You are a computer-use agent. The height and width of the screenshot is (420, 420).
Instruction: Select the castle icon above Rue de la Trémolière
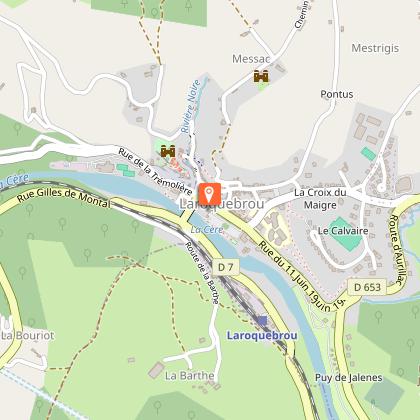point(168,151)
